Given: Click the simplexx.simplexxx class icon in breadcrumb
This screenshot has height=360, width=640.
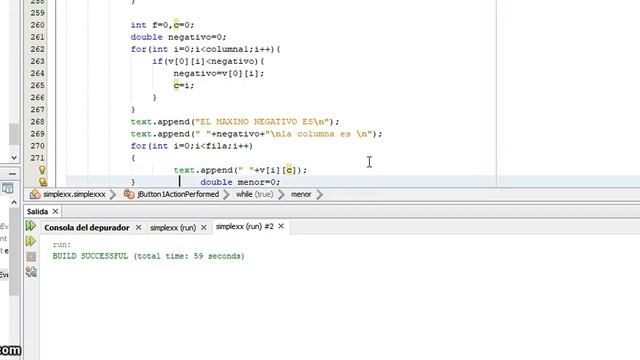Looking at the screenshot, I should tap(35, 194).
